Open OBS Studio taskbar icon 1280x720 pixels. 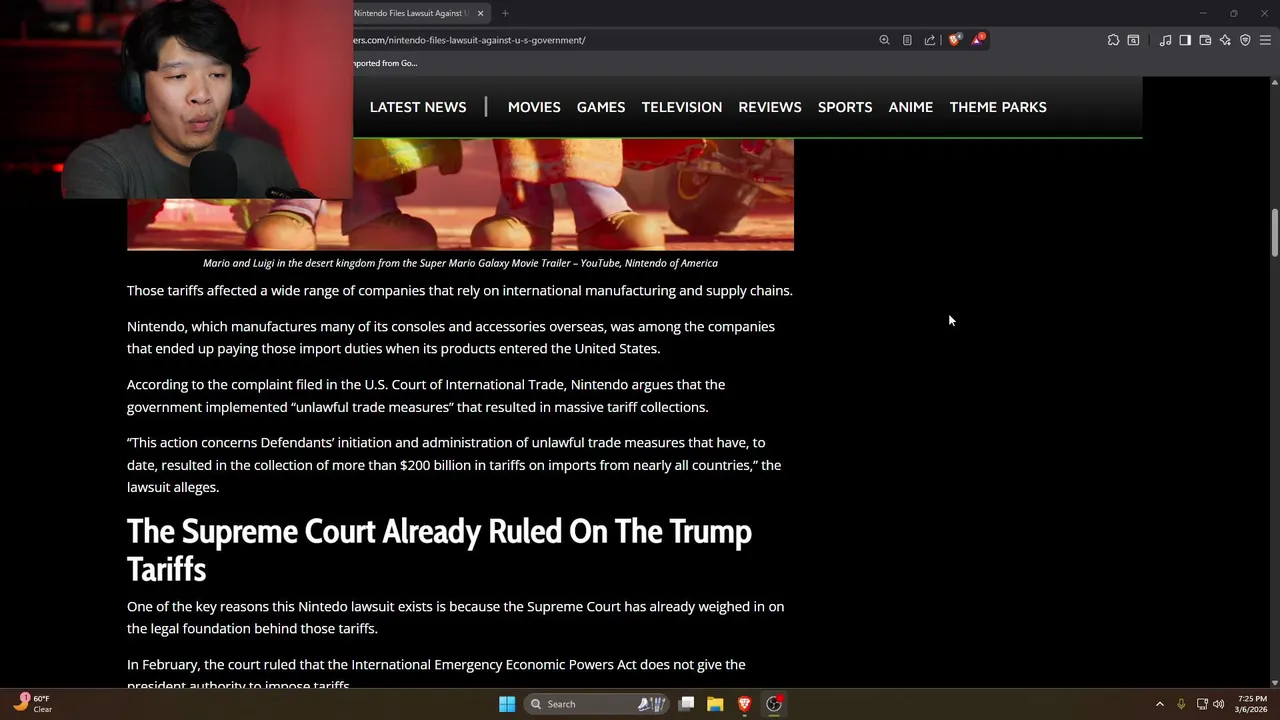click(774, 704)
